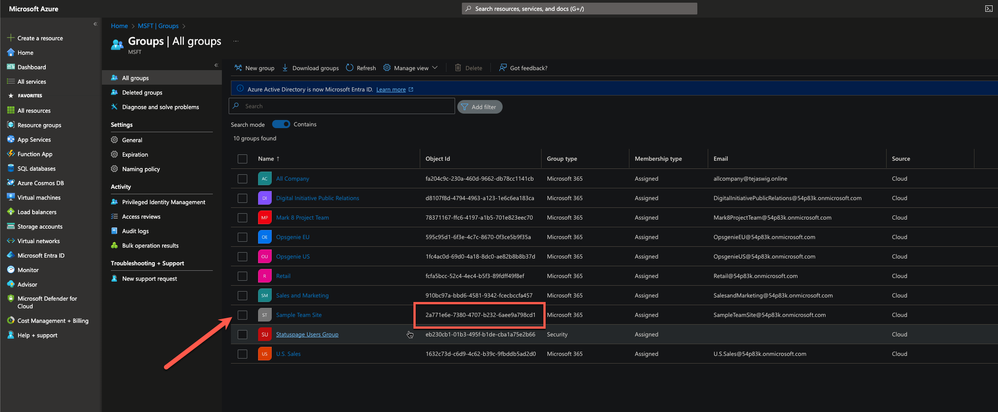Viewport: 998px width, 412px height.
Task: Open All services list icon
Action: (11, 82)
